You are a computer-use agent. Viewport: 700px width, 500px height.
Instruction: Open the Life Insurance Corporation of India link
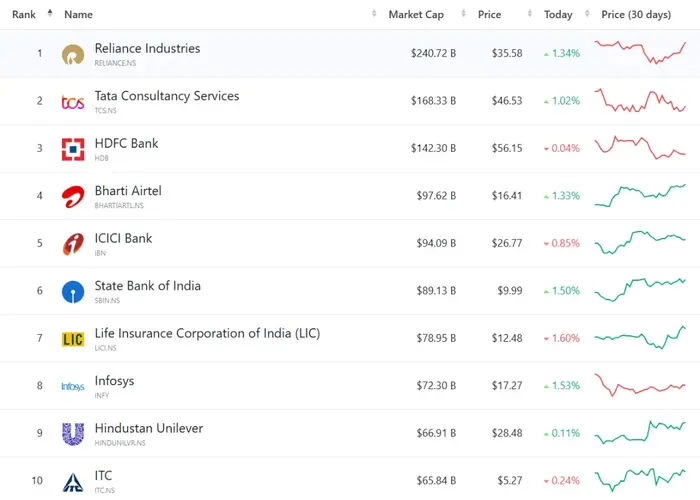pos(207,333)
